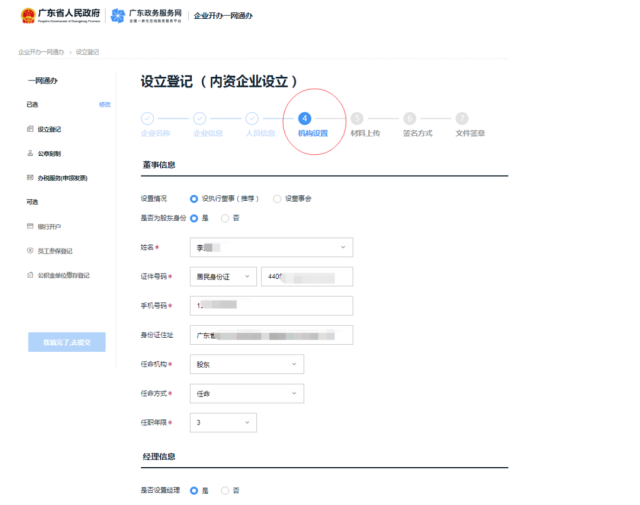This screenshot has width=640, height=505.
Task: Click the 设立登记(内资企业设立) page title
Action: click(219, 81)
